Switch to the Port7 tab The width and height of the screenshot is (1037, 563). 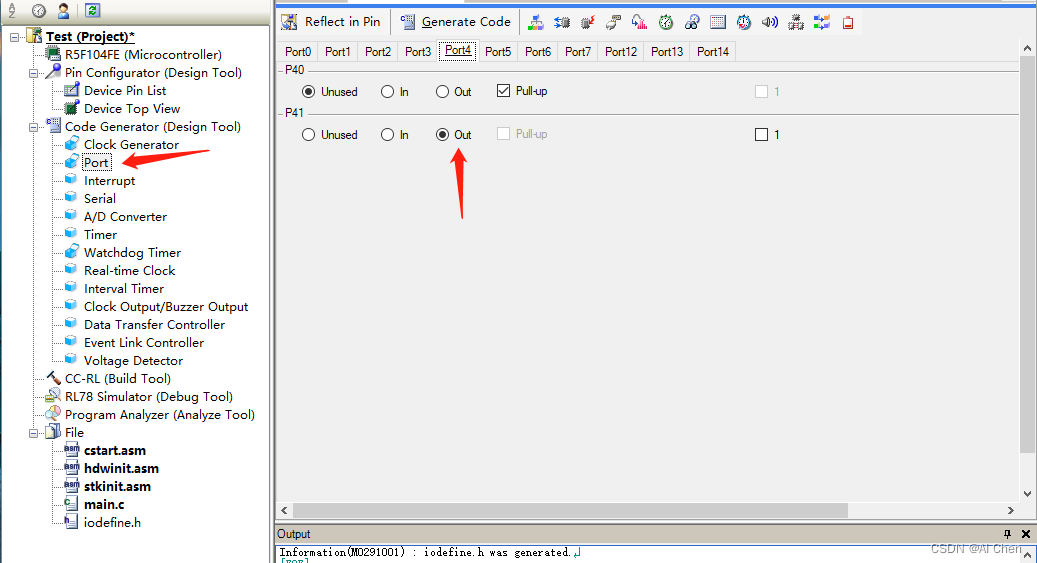pos(578,52)
